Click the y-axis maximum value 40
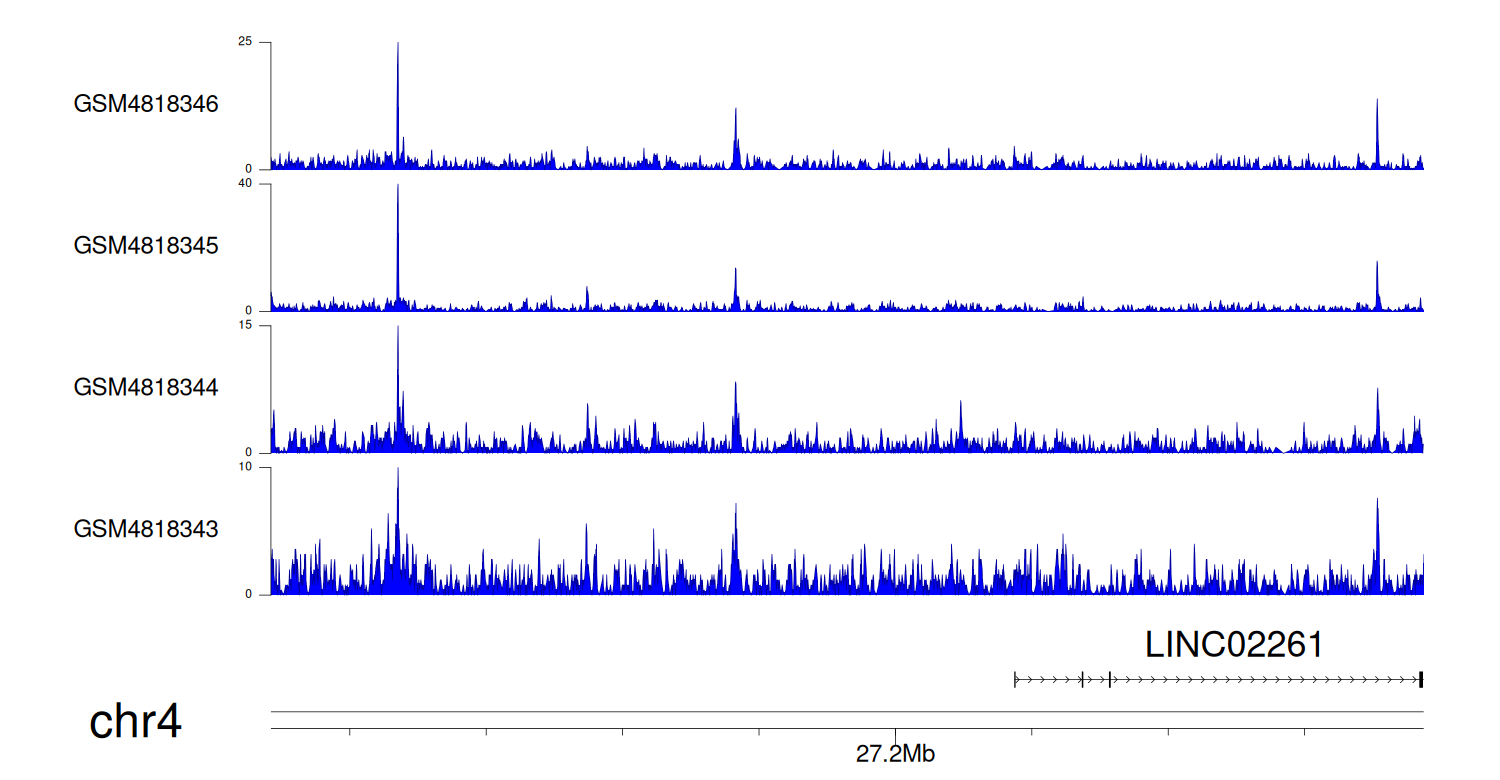Viewport: 1500px width, 780px height. click(245, 184)
